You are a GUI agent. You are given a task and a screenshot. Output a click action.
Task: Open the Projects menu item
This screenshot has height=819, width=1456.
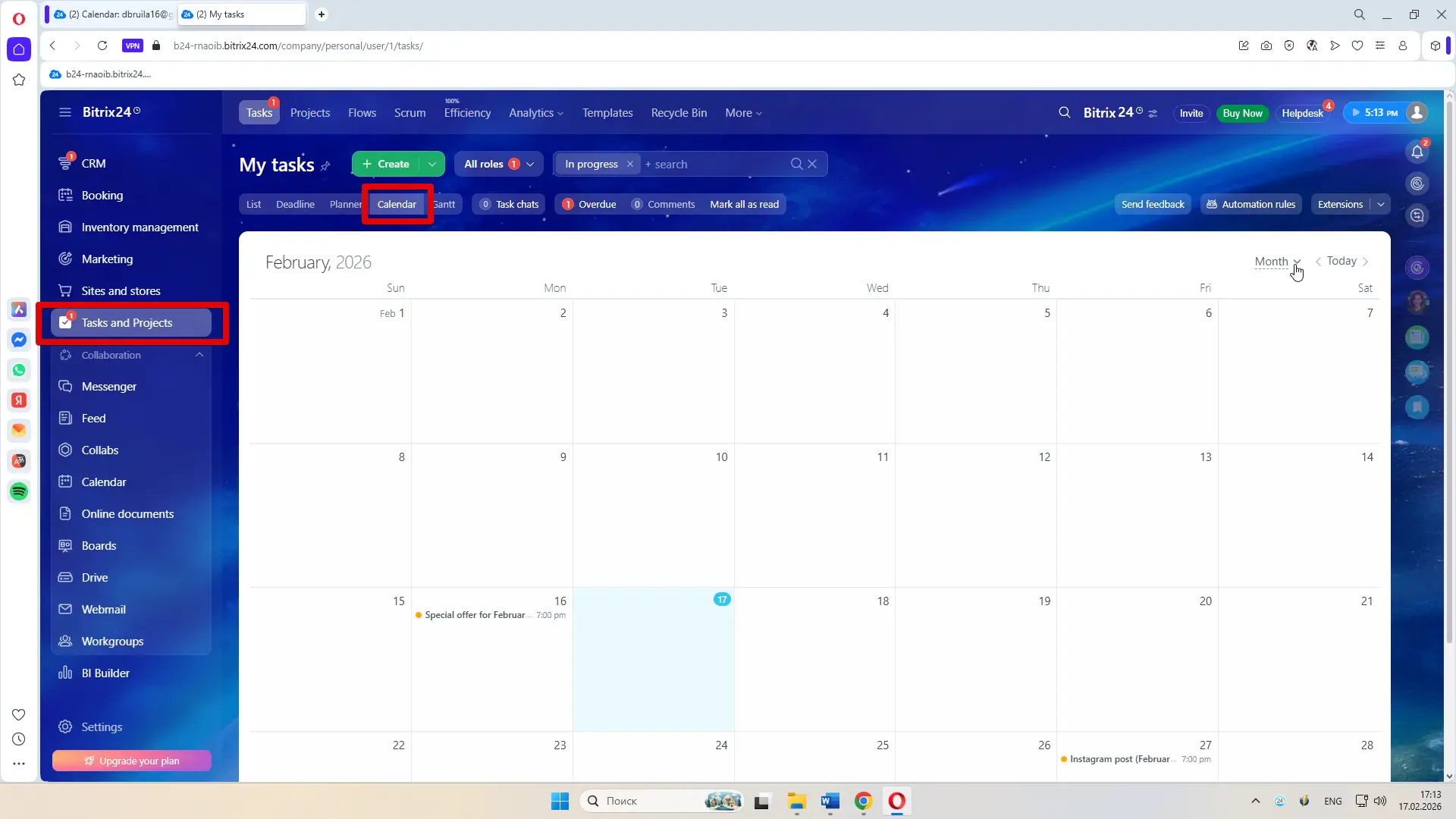[x=309, y=113]
